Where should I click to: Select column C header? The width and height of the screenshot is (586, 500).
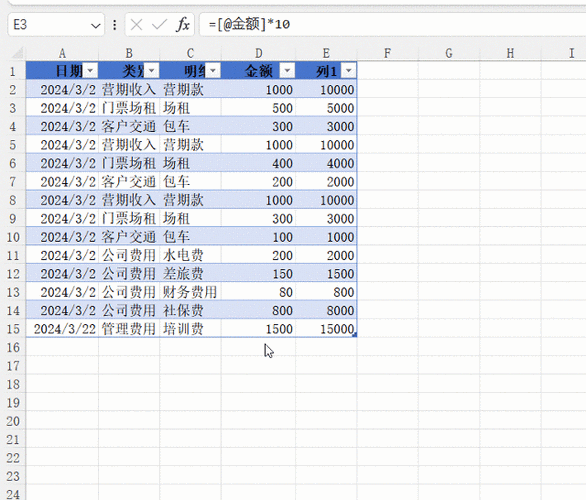click(x=190, y=53)
